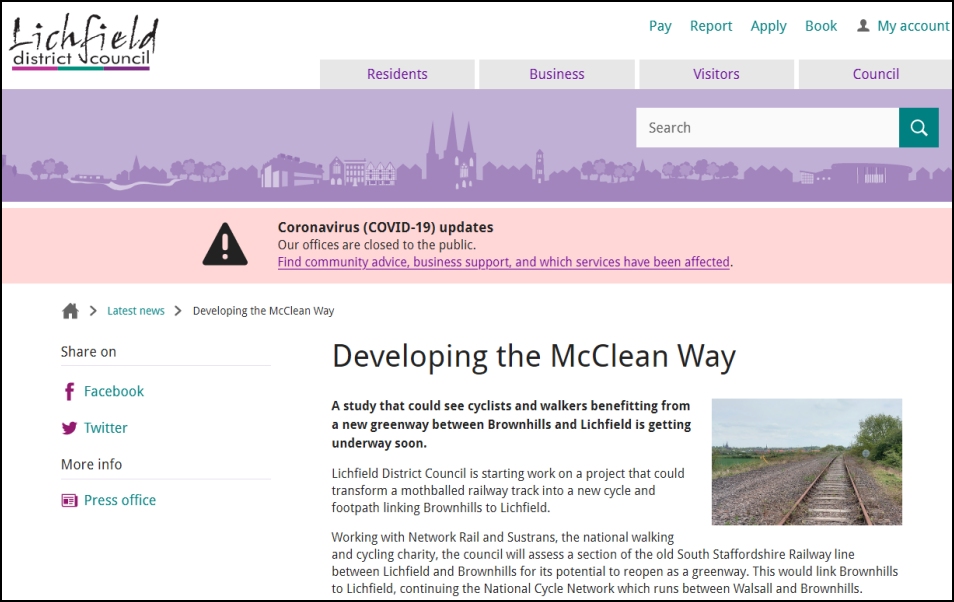Open My account link text
Screen dimensions: 954x602
pos(913,26)
